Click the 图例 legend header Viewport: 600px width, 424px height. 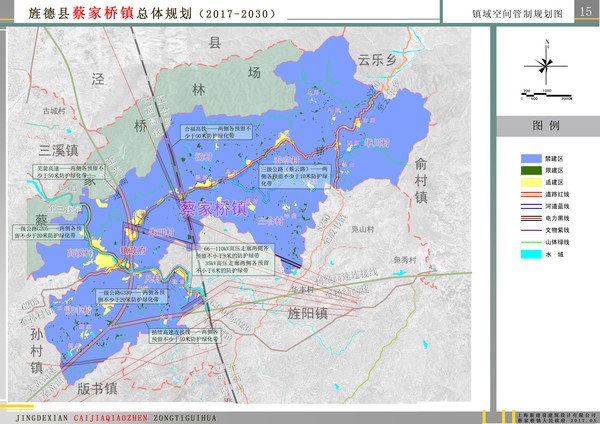546,126
